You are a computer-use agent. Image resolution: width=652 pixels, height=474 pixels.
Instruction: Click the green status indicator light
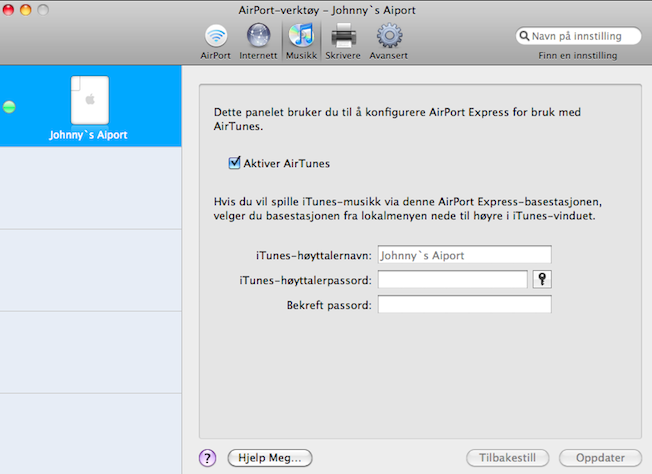tap(9, 107)
